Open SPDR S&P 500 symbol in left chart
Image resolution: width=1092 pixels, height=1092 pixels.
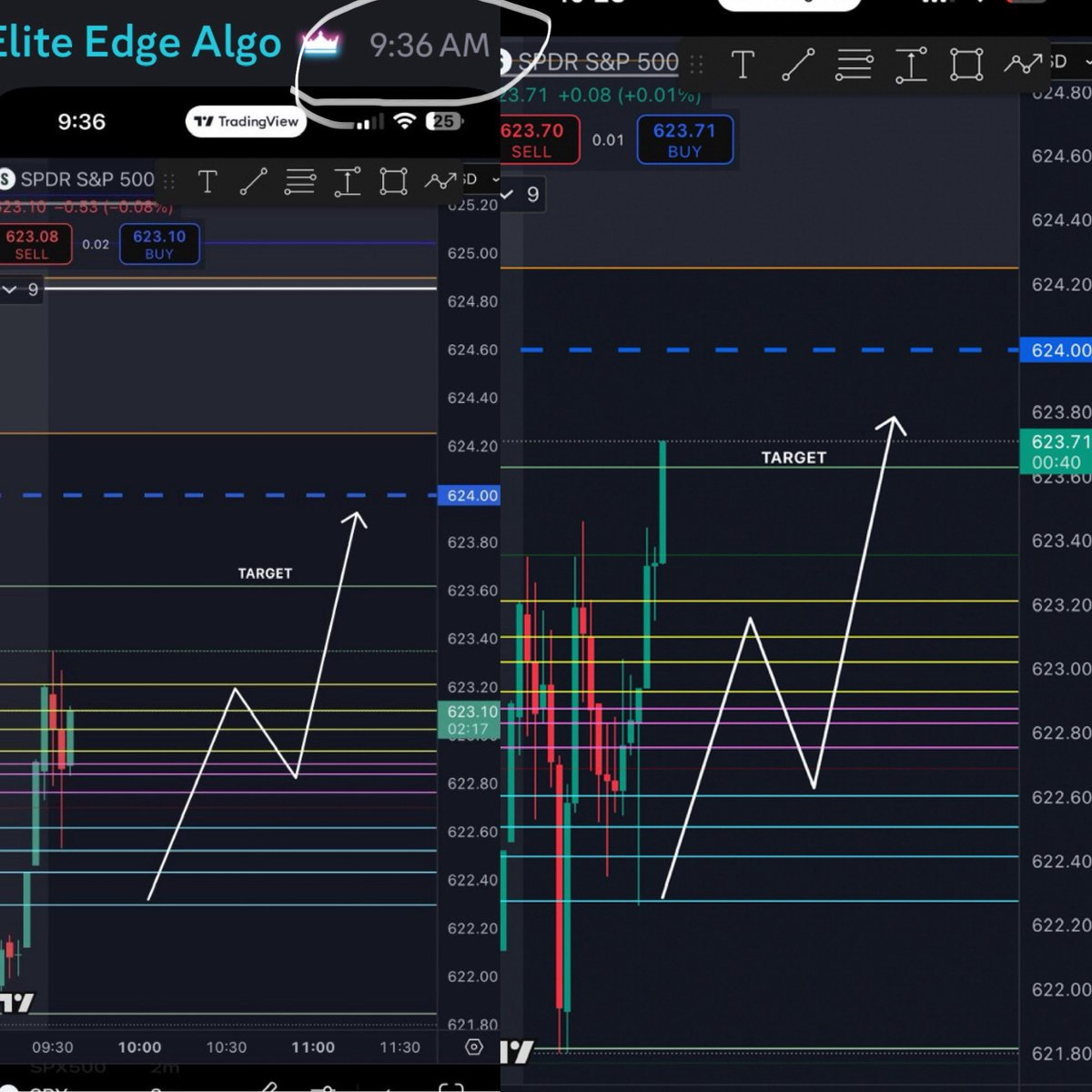[x=87, y=179]
